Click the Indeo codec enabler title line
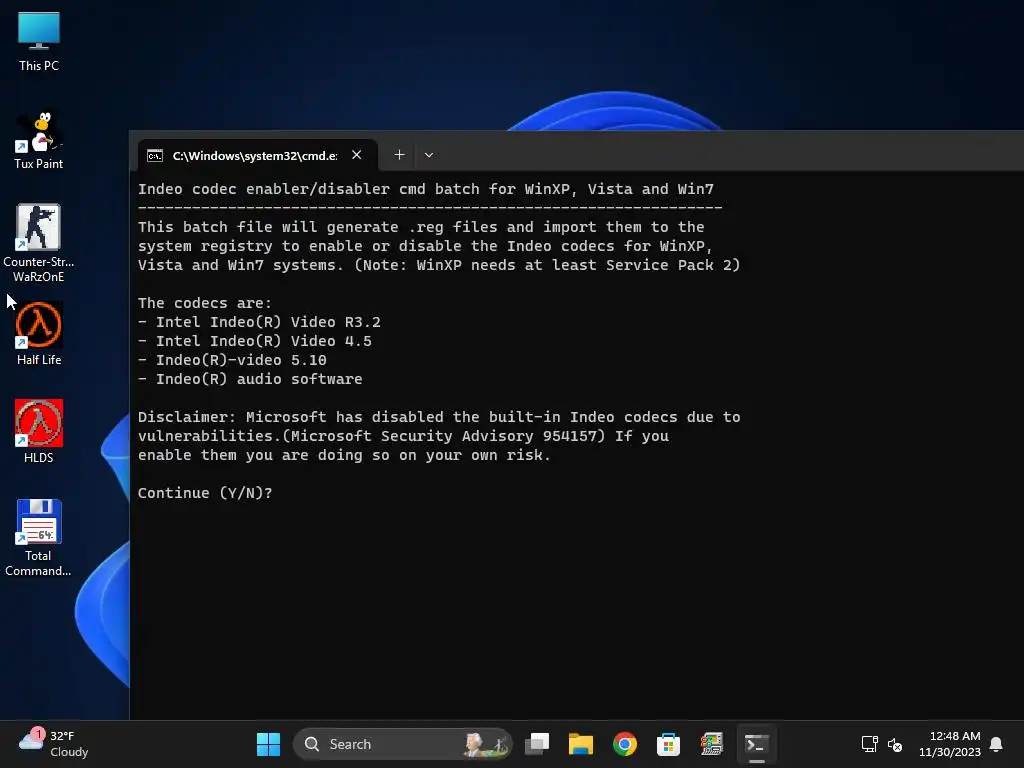This screenshot has width=1024, height=768. click(x=426, y=189)
